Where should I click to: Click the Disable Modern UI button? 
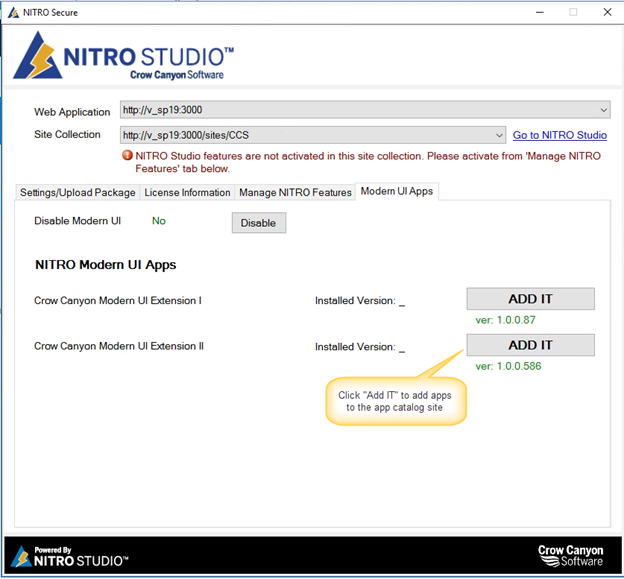pos(259,223)
